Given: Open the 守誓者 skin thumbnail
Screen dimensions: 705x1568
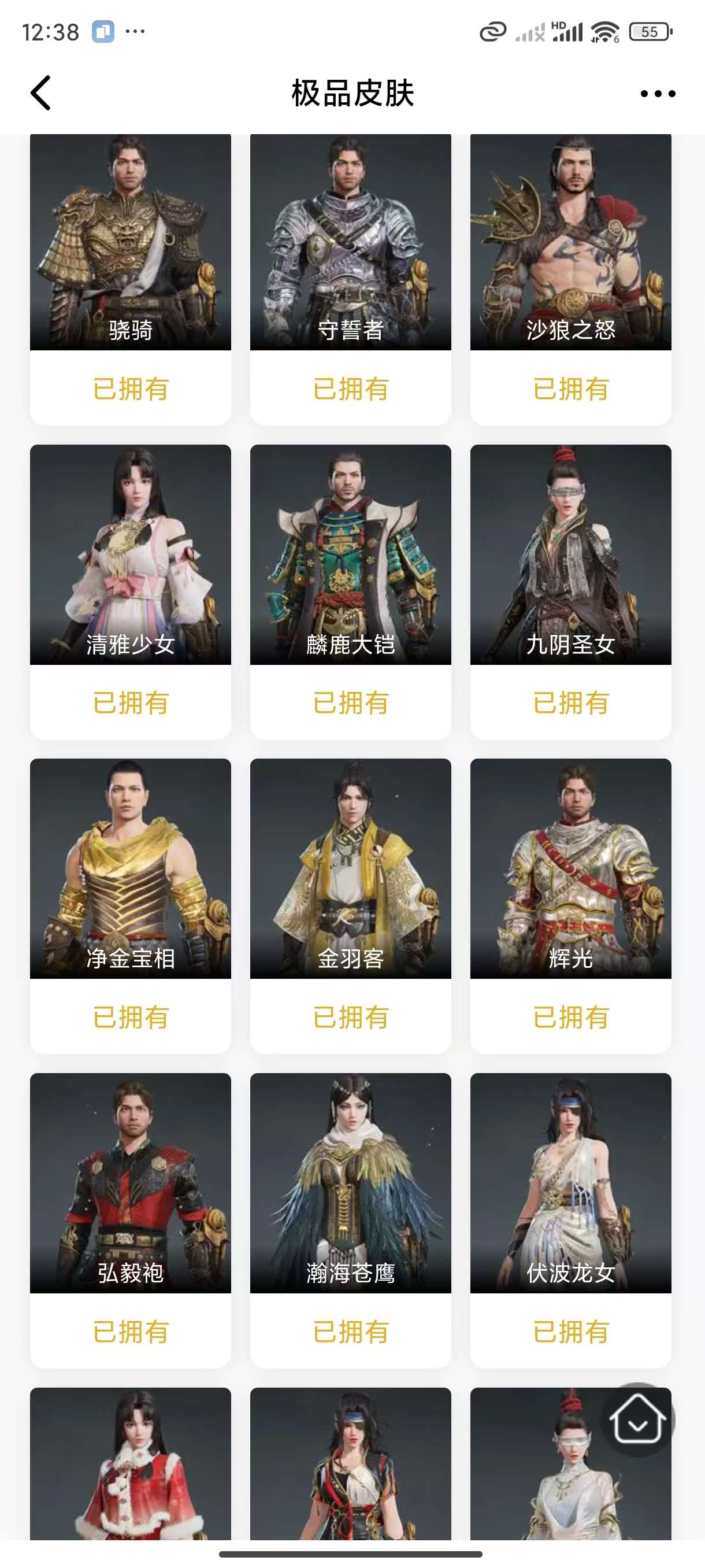Looking at the screenshot, I should [350, 242].
